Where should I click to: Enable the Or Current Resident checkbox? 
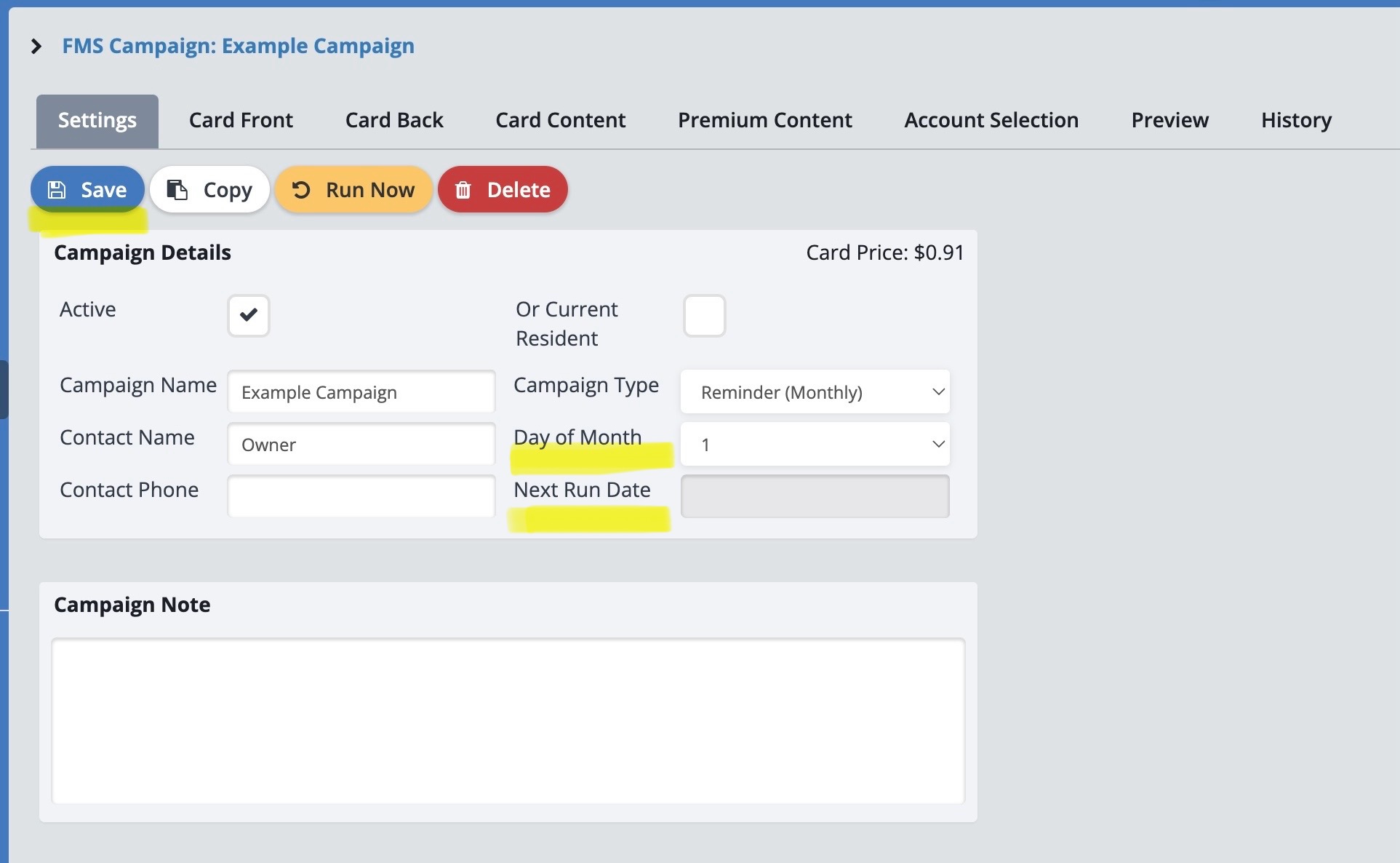(704, 316)
